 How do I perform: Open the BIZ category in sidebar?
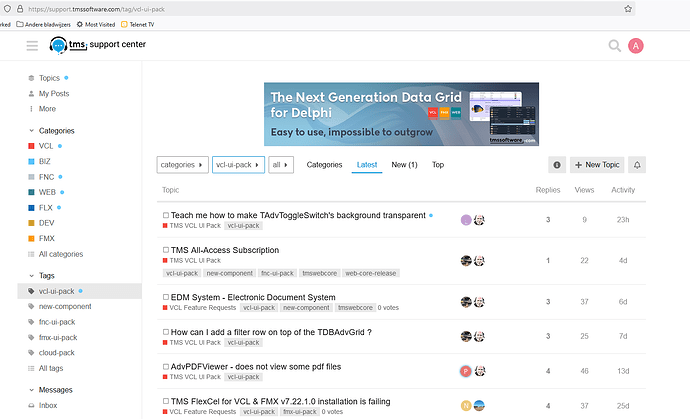coord(44,162)
